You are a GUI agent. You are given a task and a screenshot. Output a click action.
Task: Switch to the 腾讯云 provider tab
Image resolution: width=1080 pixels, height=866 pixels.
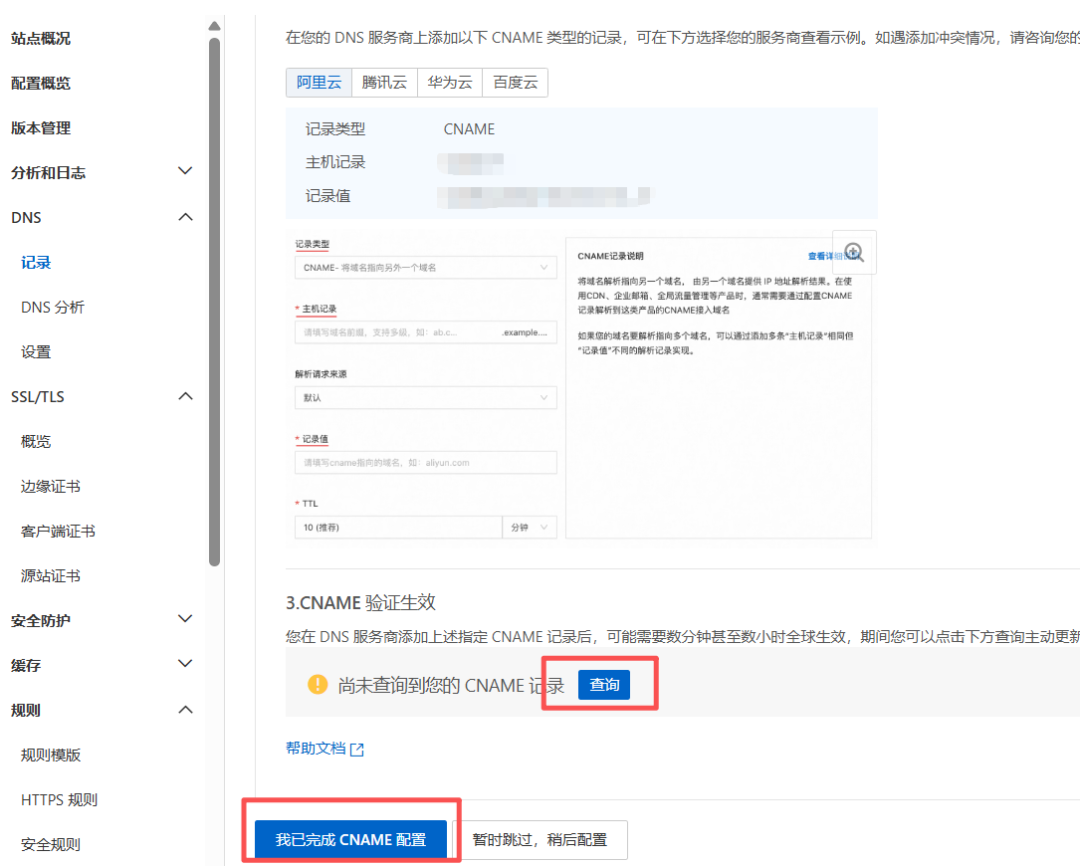[x=385, y=83]
